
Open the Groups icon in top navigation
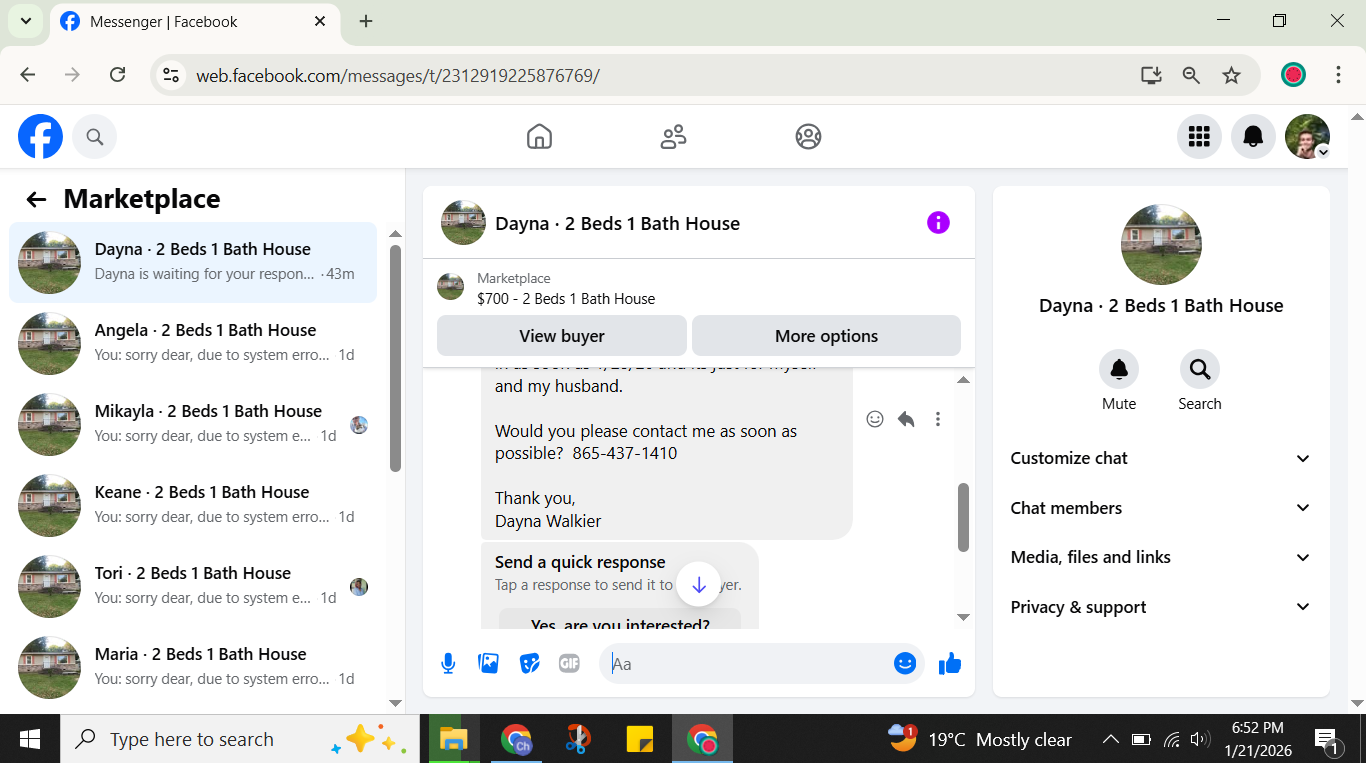(808, 137)
